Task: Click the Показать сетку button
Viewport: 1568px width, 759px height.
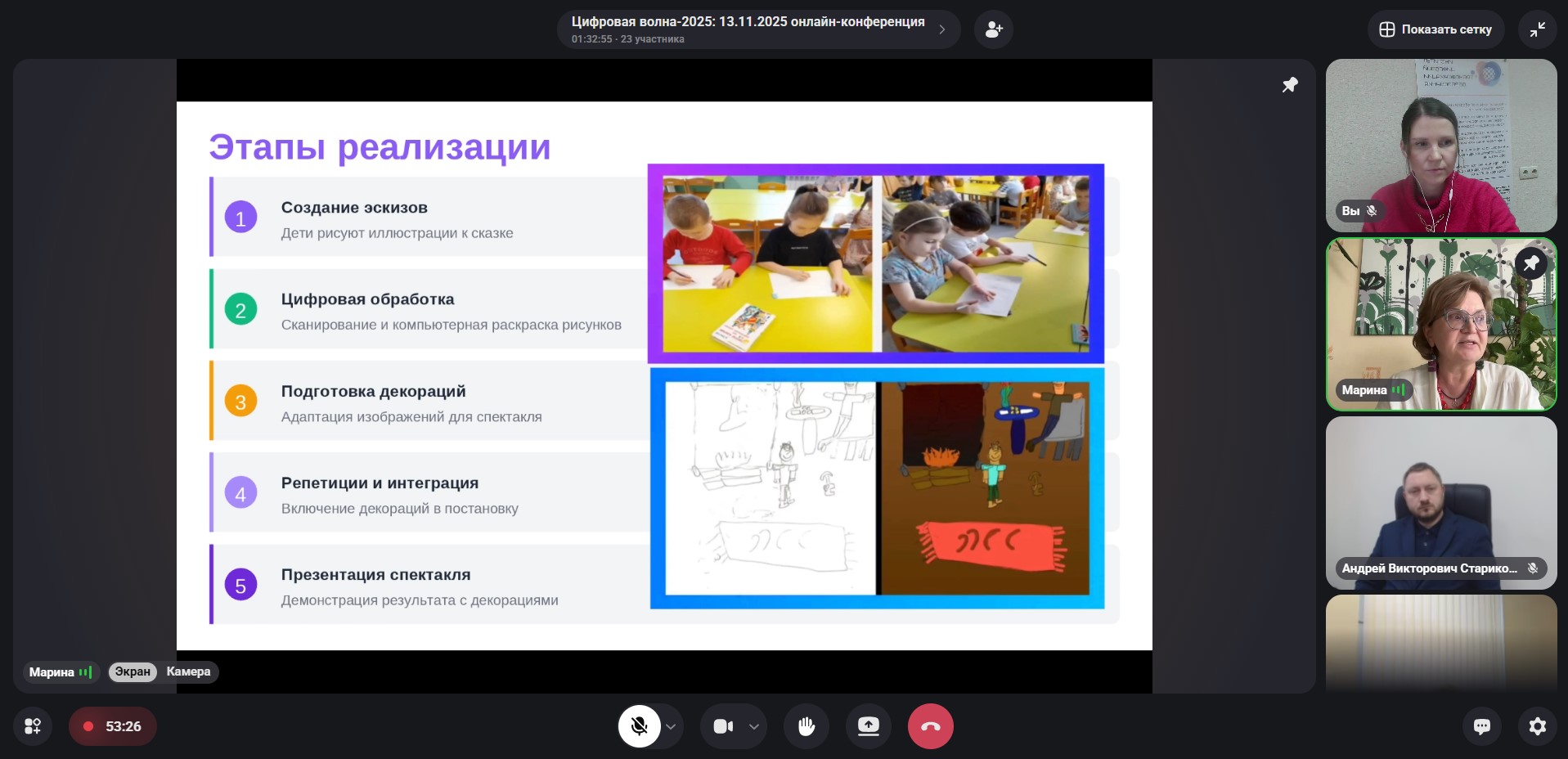Action: pyautogui.click(x=1435, y=29)
